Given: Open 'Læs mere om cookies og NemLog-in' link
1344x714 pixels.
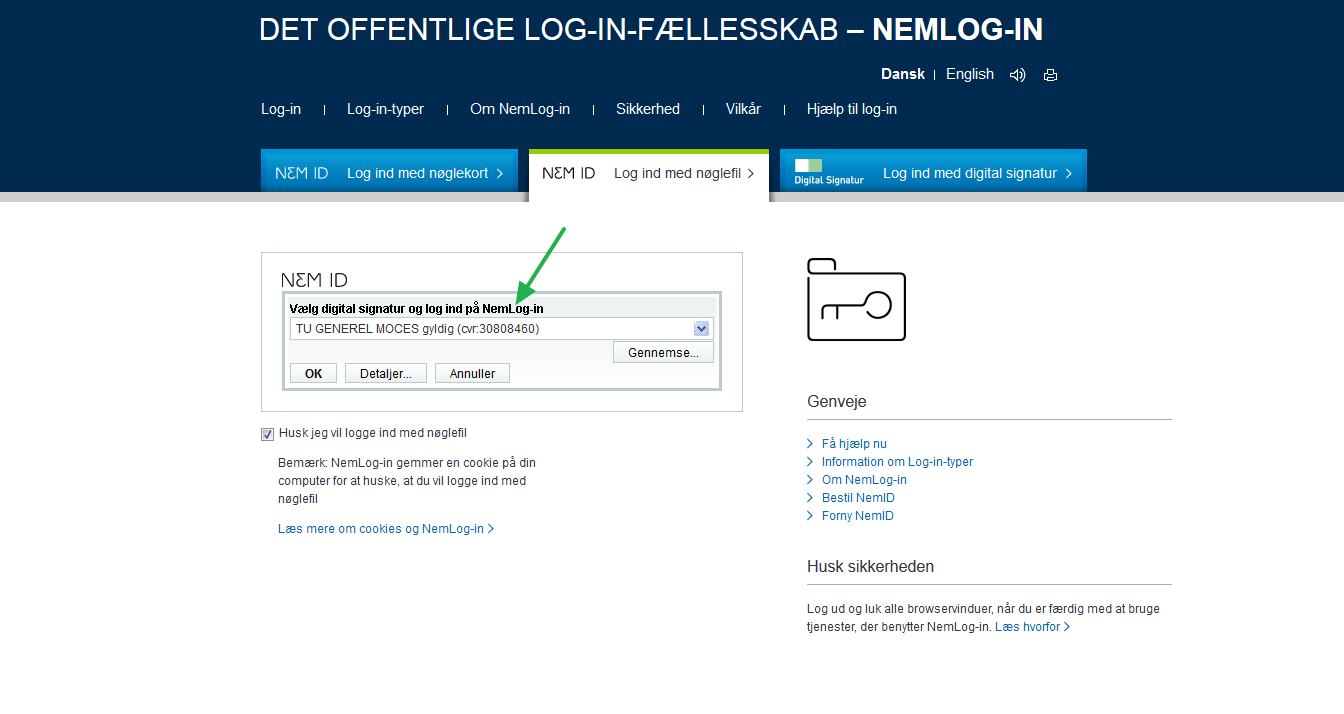Looking at the screenshot, I should coord(386,529).
